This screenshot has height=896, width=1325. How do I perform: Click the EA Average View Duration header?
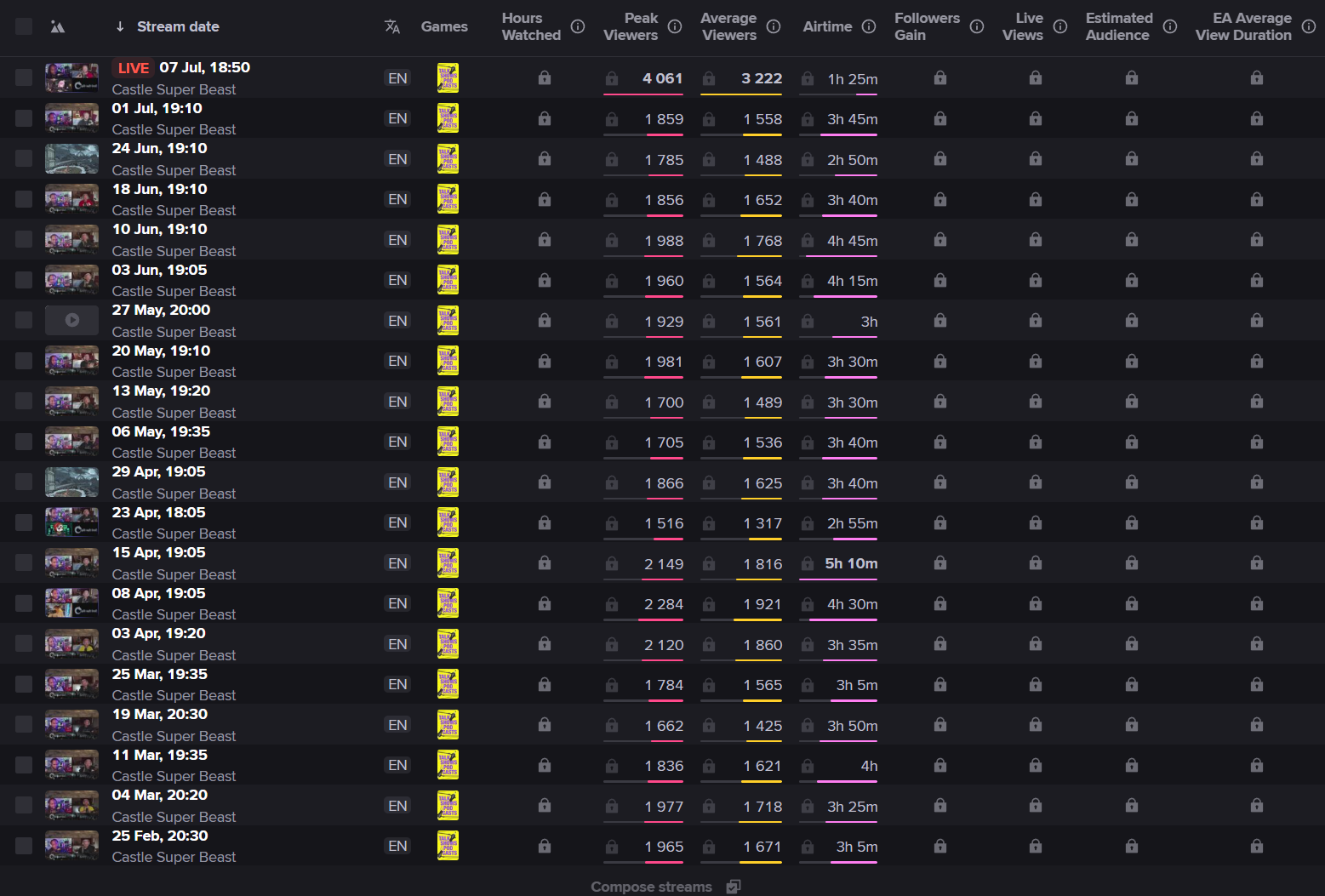click(1242, 26)
